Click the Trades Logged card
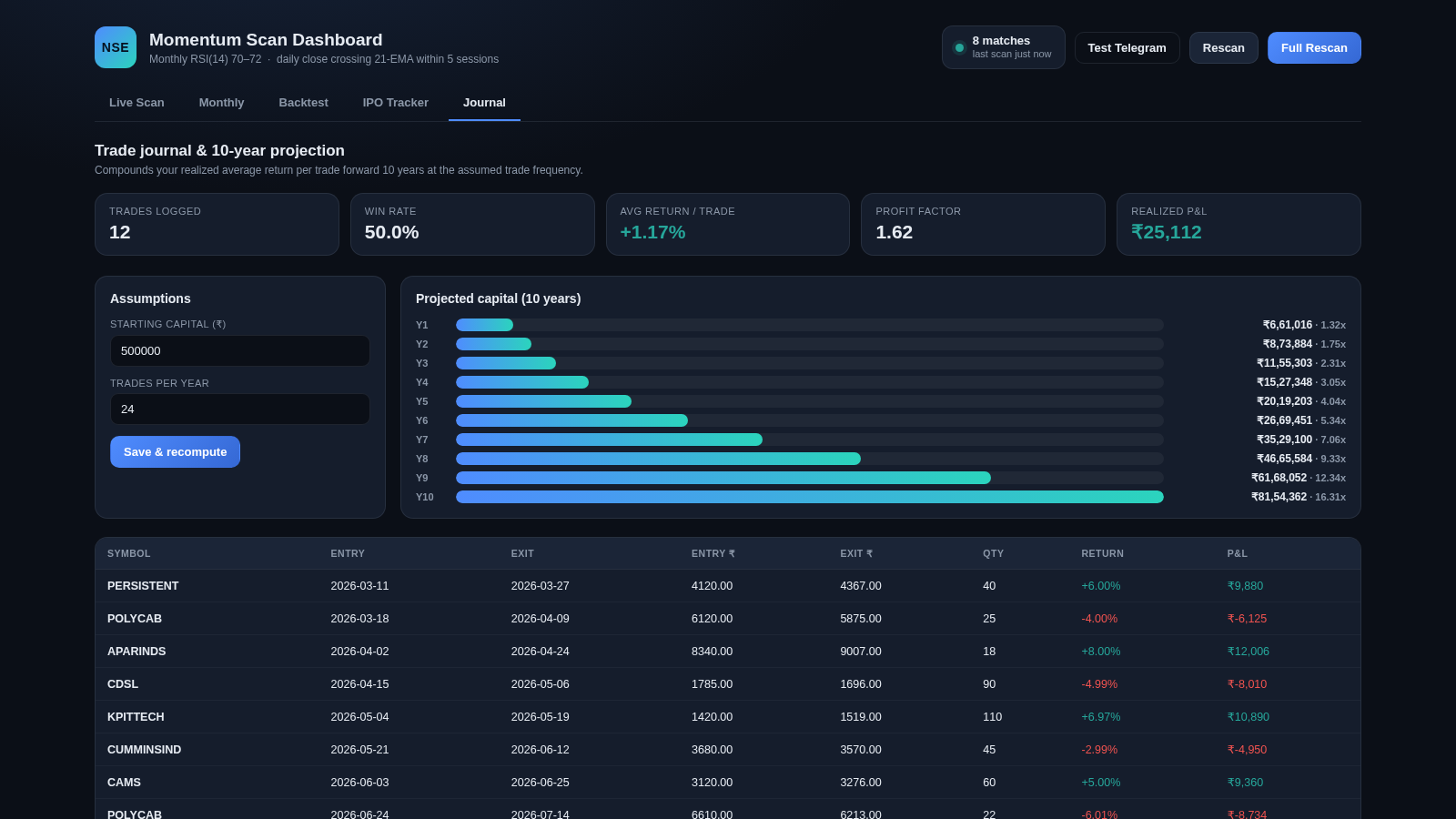Viewport: 1456px width, 819px height. pos(217,224)
